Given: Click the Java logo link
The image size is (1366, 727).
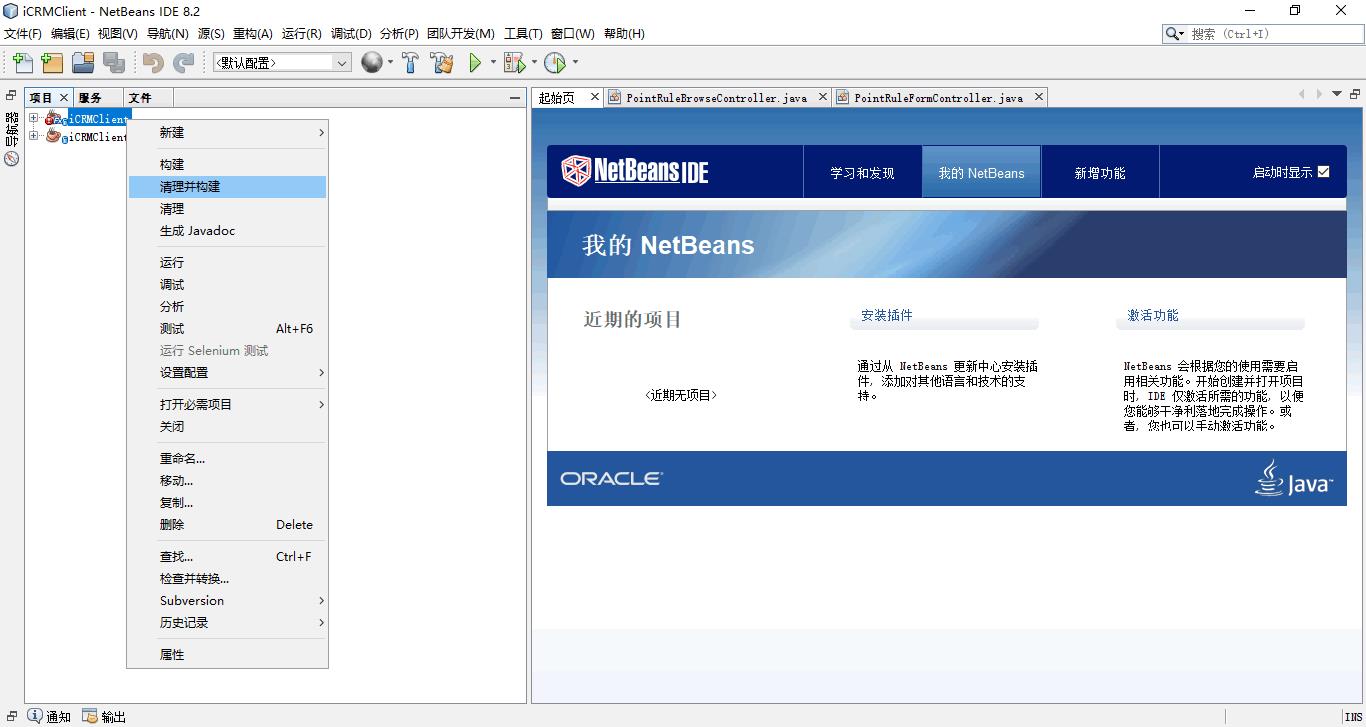Looking at the screenshot, I should 1293,479.
